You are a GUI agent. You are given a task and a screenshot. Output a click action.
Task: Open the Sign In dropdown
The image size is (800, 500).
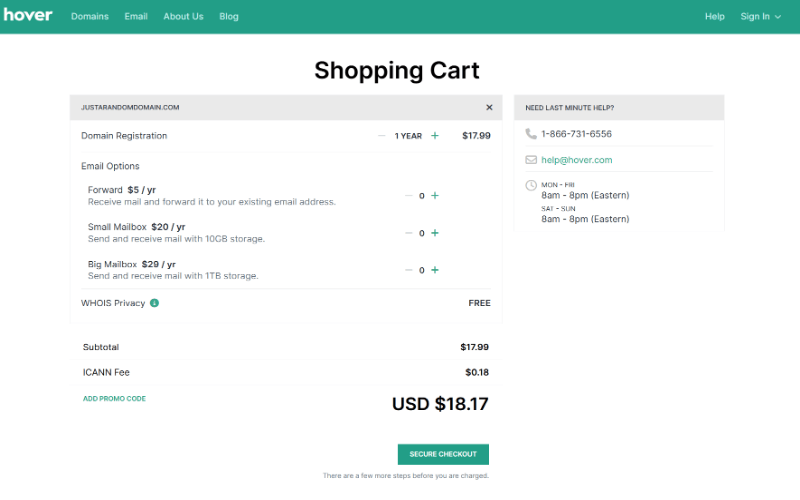point(761,16)
